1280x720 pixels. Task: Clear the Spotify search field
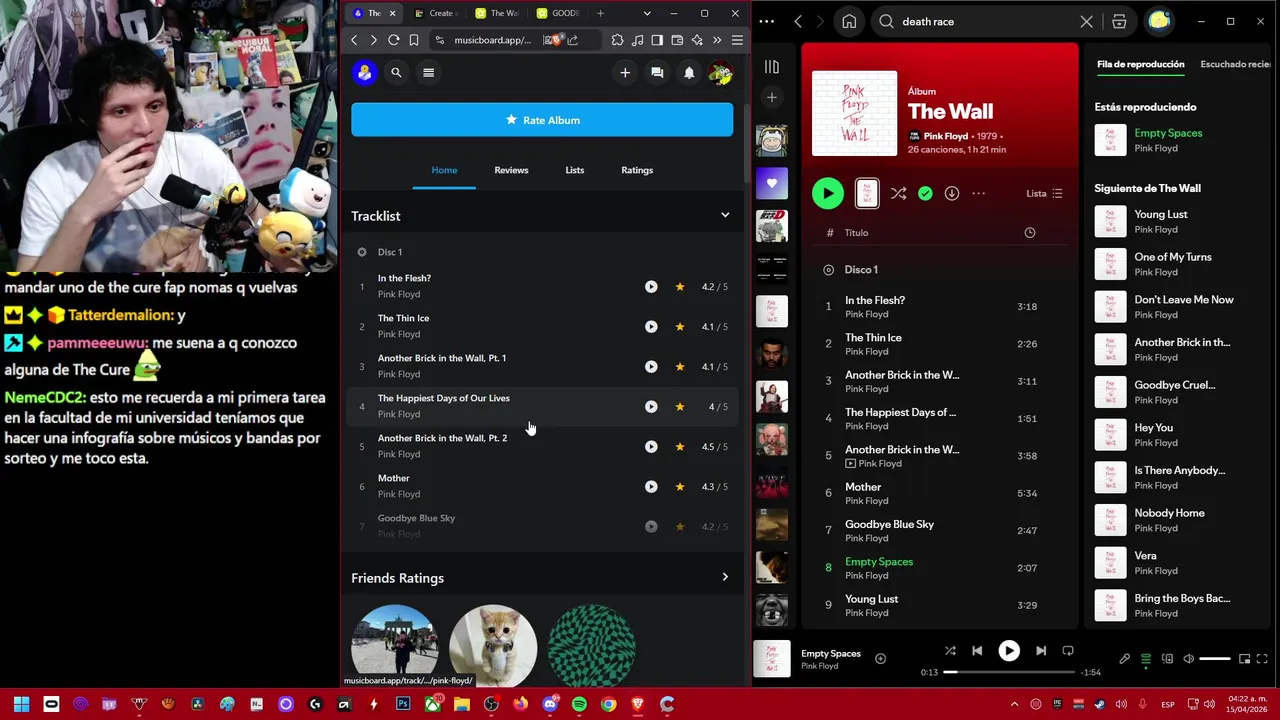[1087, 21]
